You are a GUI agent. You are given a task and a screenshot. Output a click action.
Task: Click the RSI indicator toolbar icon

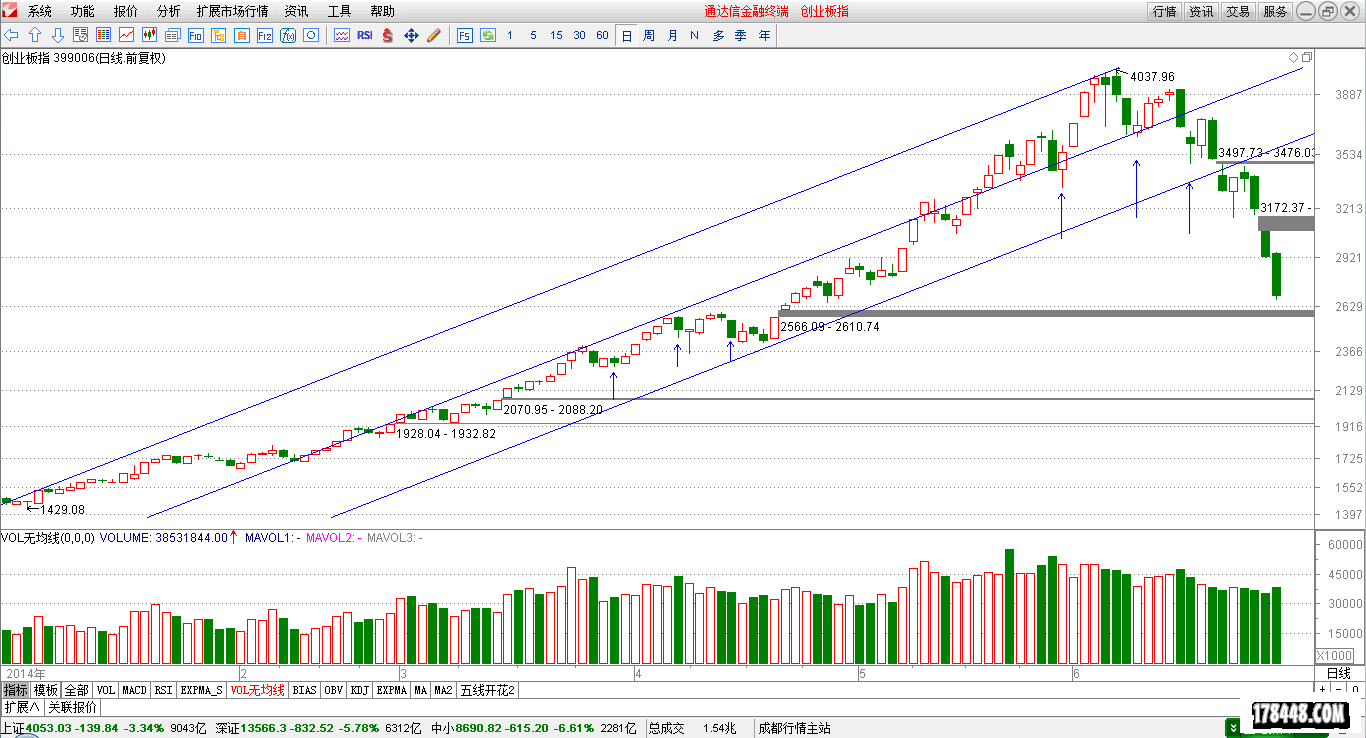pos(365,35)
